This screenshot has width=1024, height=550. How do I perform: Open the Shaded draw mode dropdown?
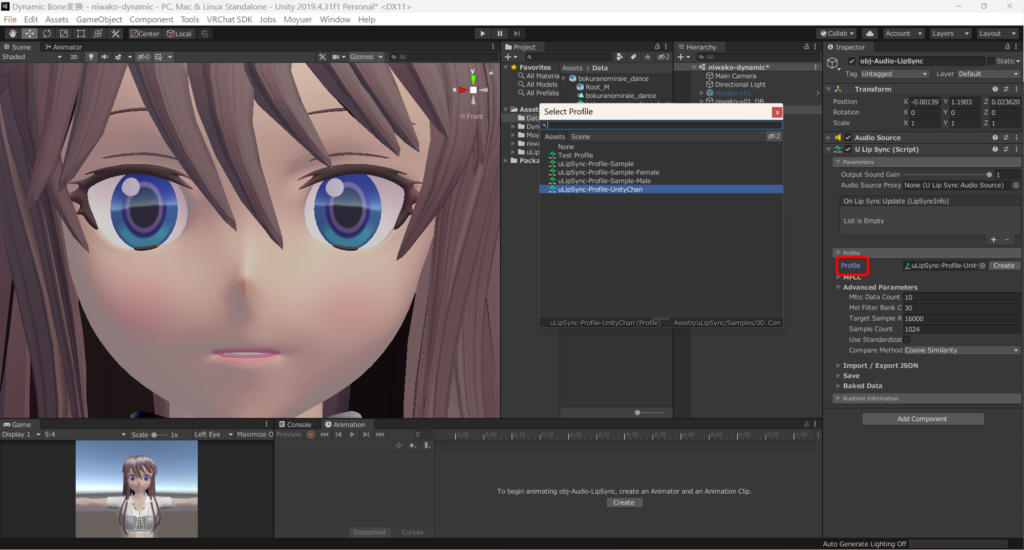(32, 57)
